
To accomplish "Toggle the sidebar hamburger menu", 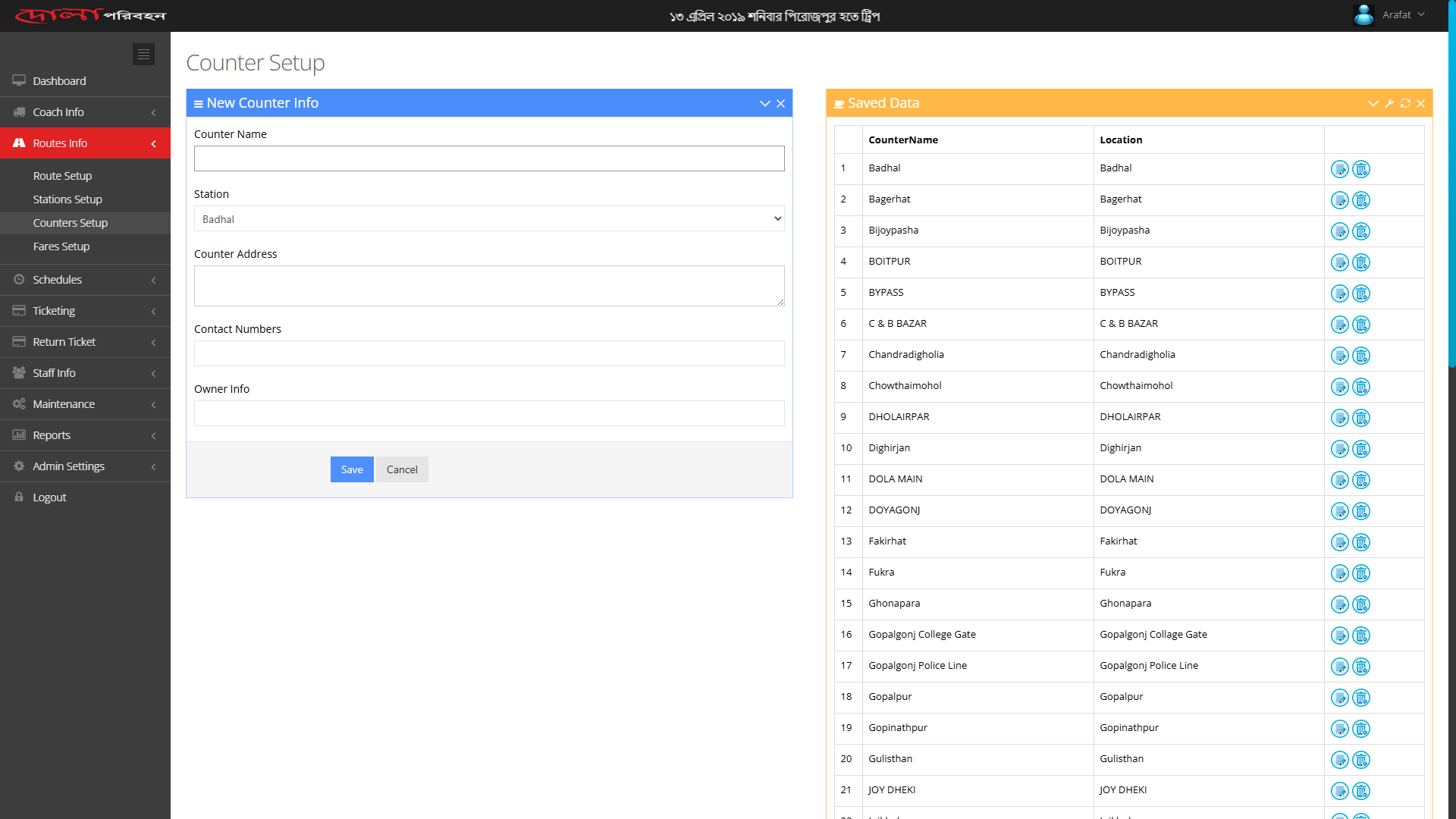I will pyautogui.click(x=143, y=54).
